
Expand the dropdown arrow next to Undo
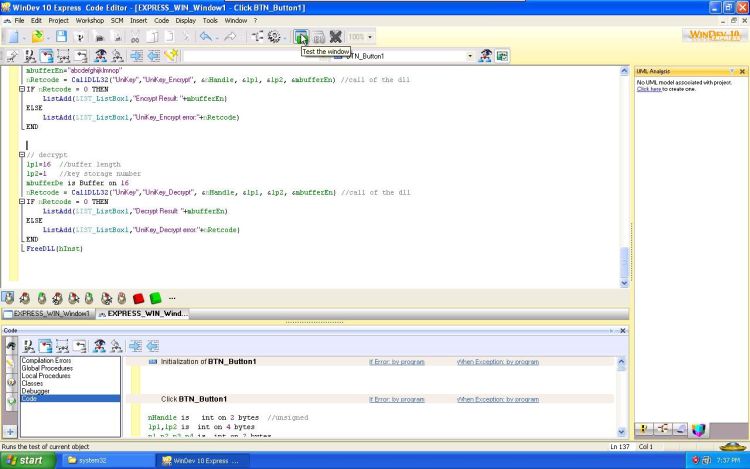coord(217,37)
